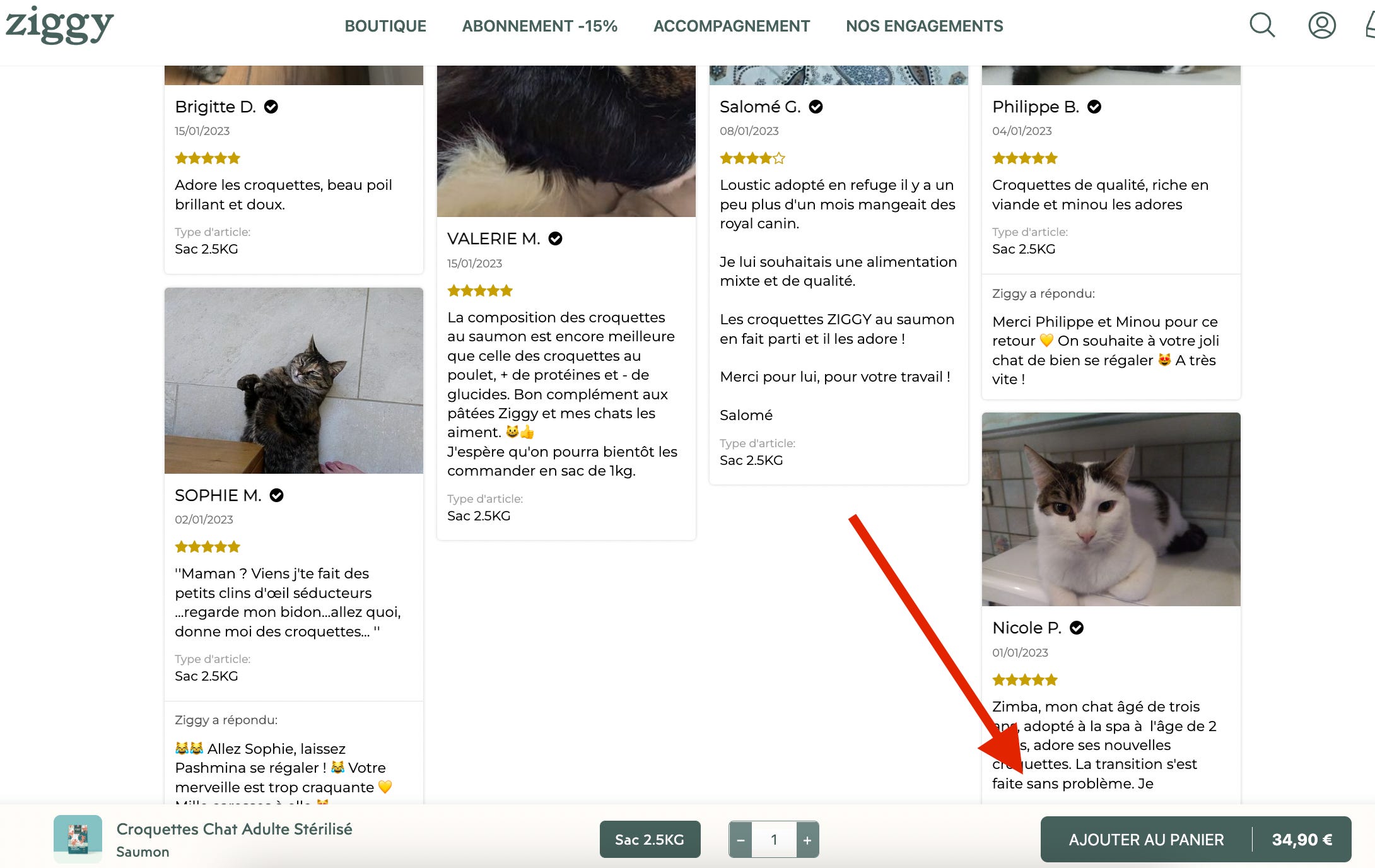The image size is (1375, 868).
Task: Click reviewer name Philippe B.
Action: (x=1036, y=107)
